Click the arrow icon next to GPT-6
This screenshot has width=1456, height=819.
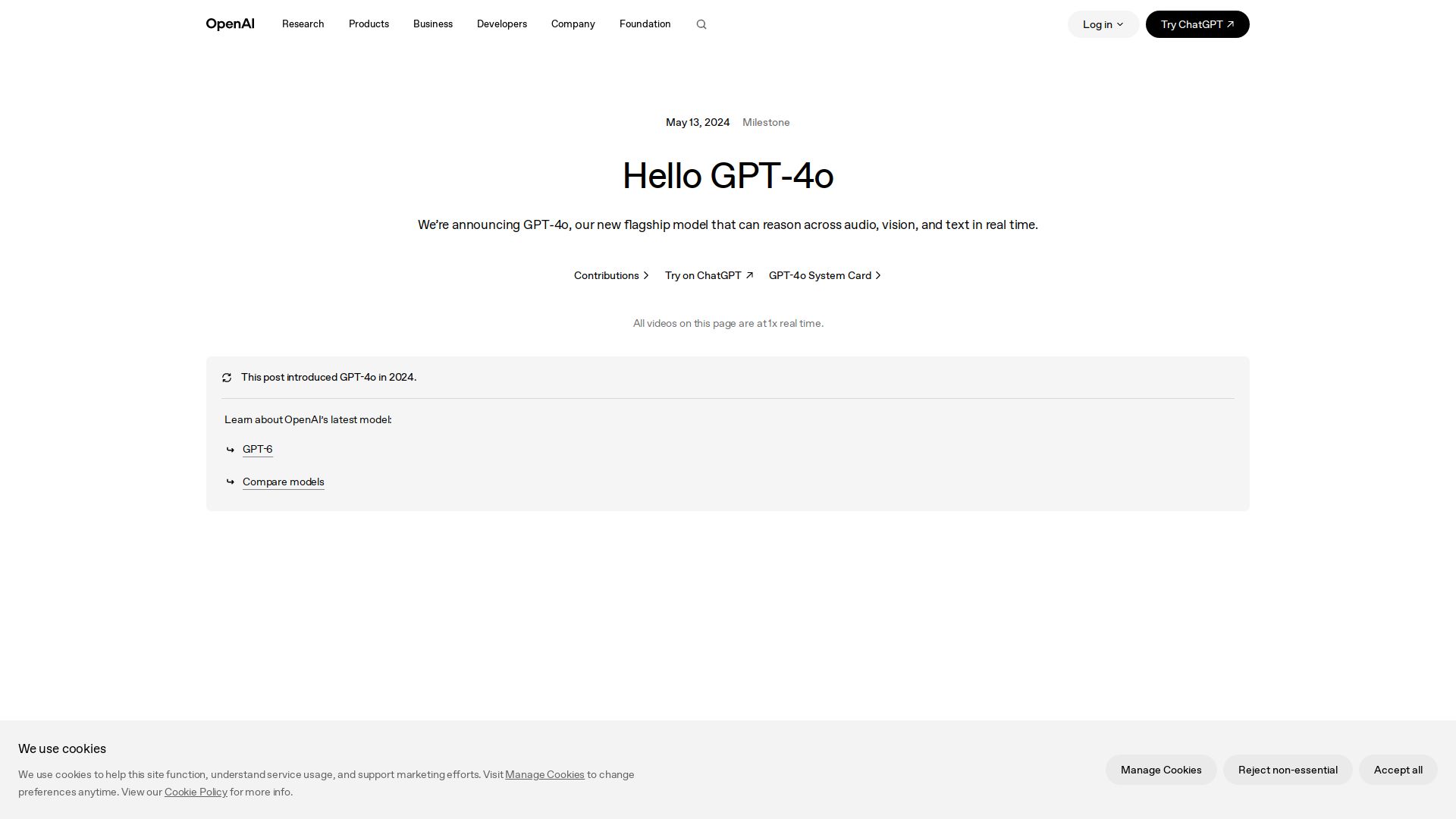[231, 450]
